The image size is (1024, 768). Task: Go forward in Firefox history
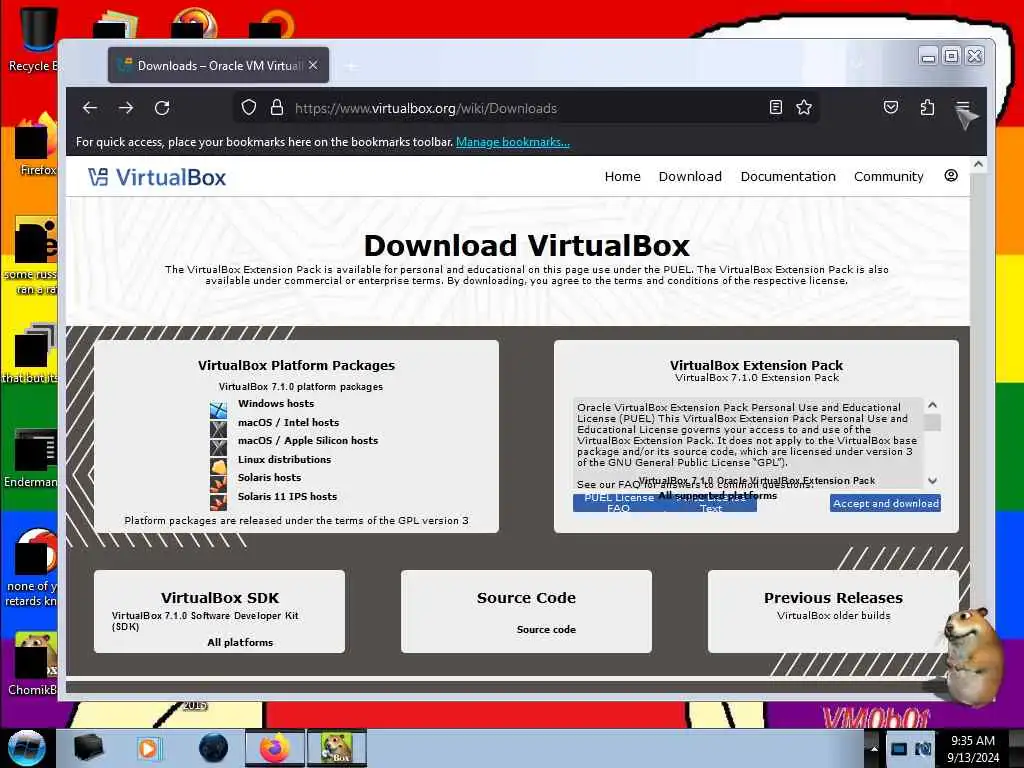click(x=126, y=108)
